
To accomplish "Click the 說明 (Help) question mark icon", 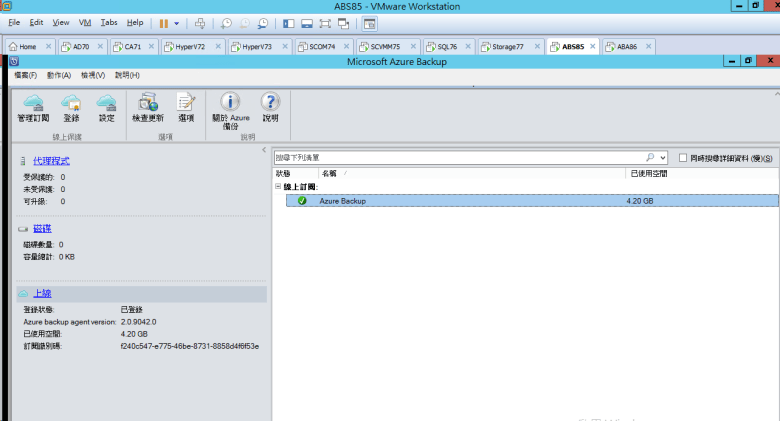I will 270,101.
